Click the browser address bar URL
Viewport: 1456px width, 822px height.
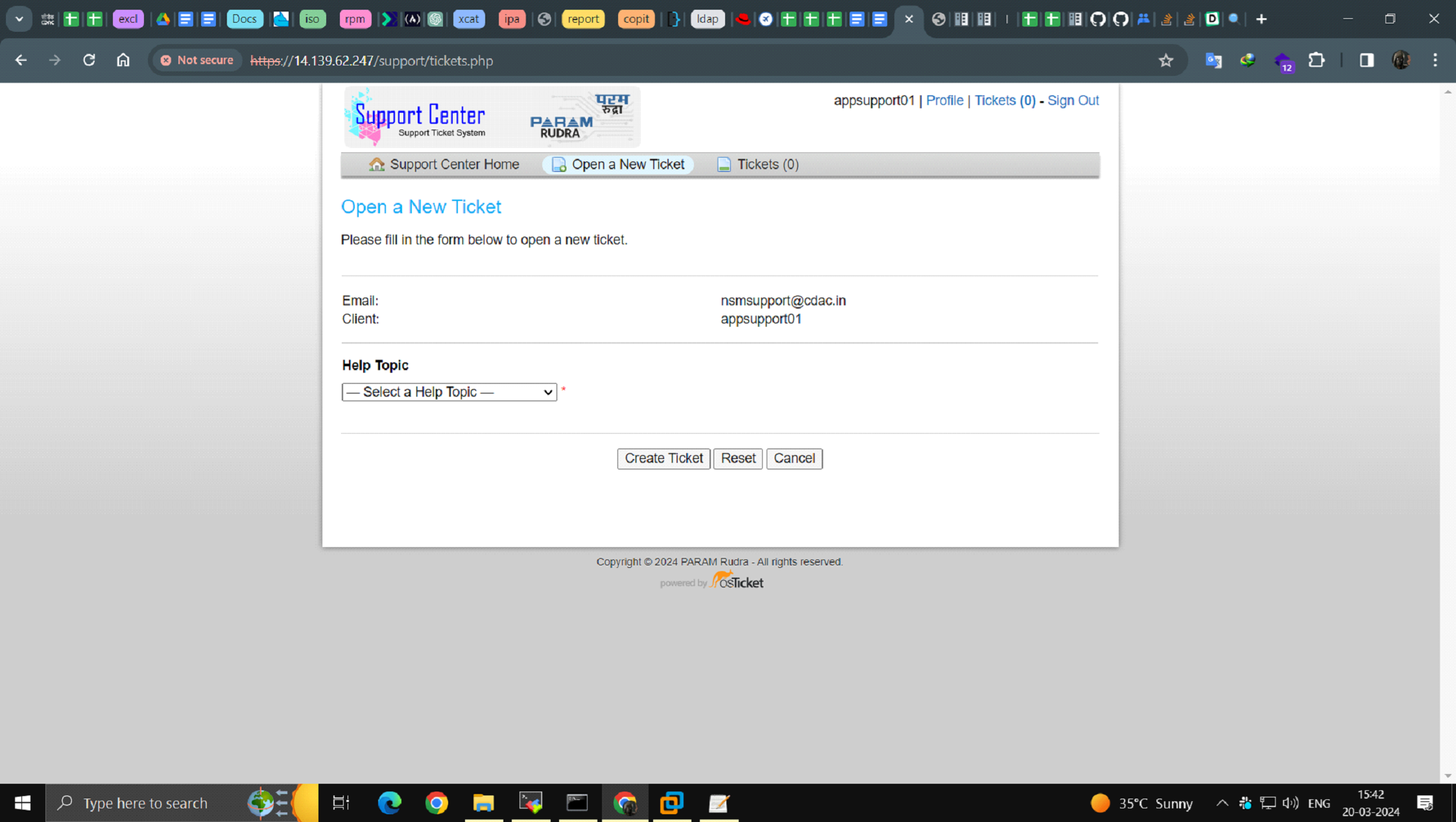click(x=371, y=60)
